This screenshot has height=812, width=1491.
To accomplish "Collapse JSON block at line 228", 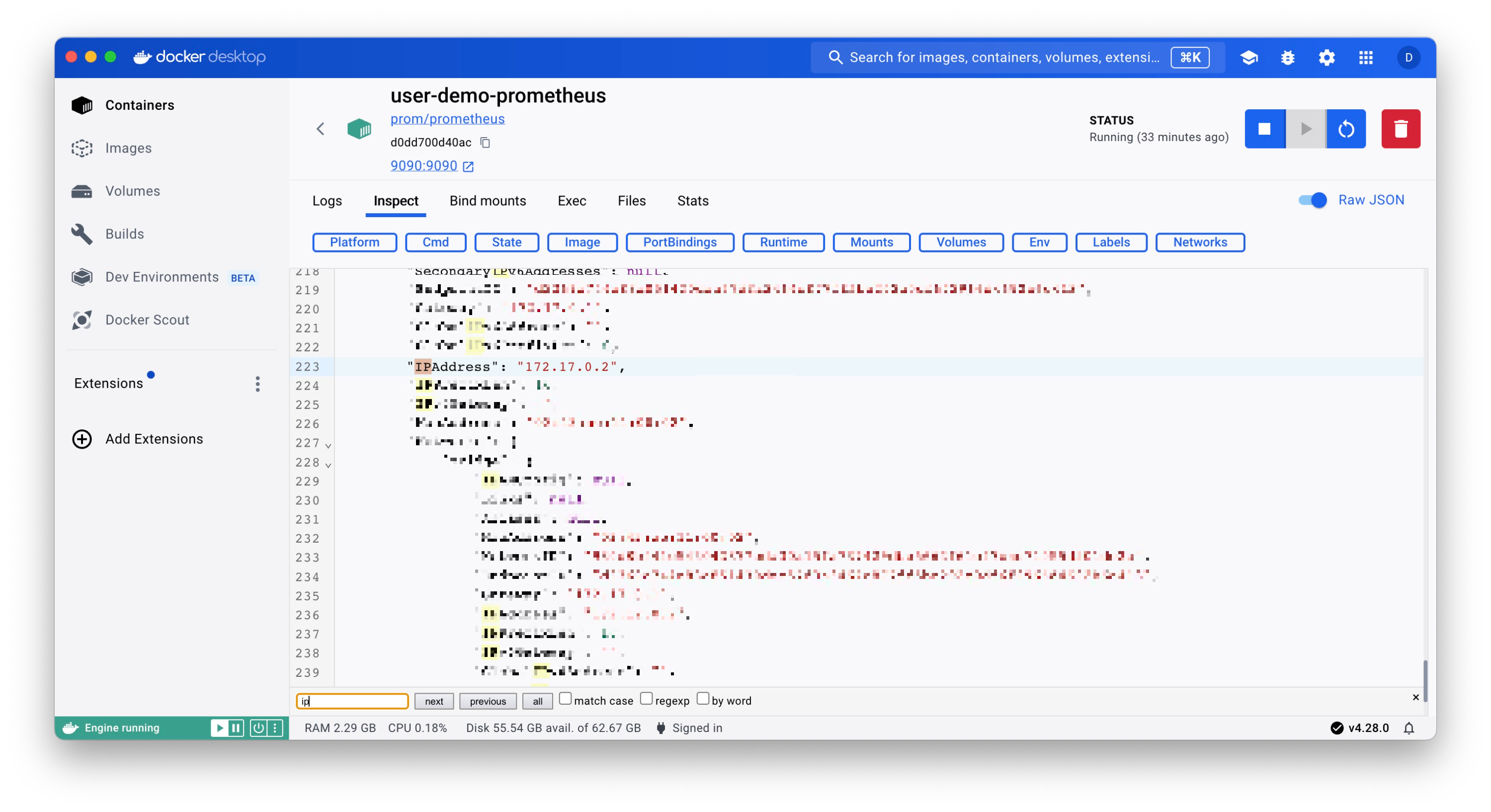I will coord(328,465).
